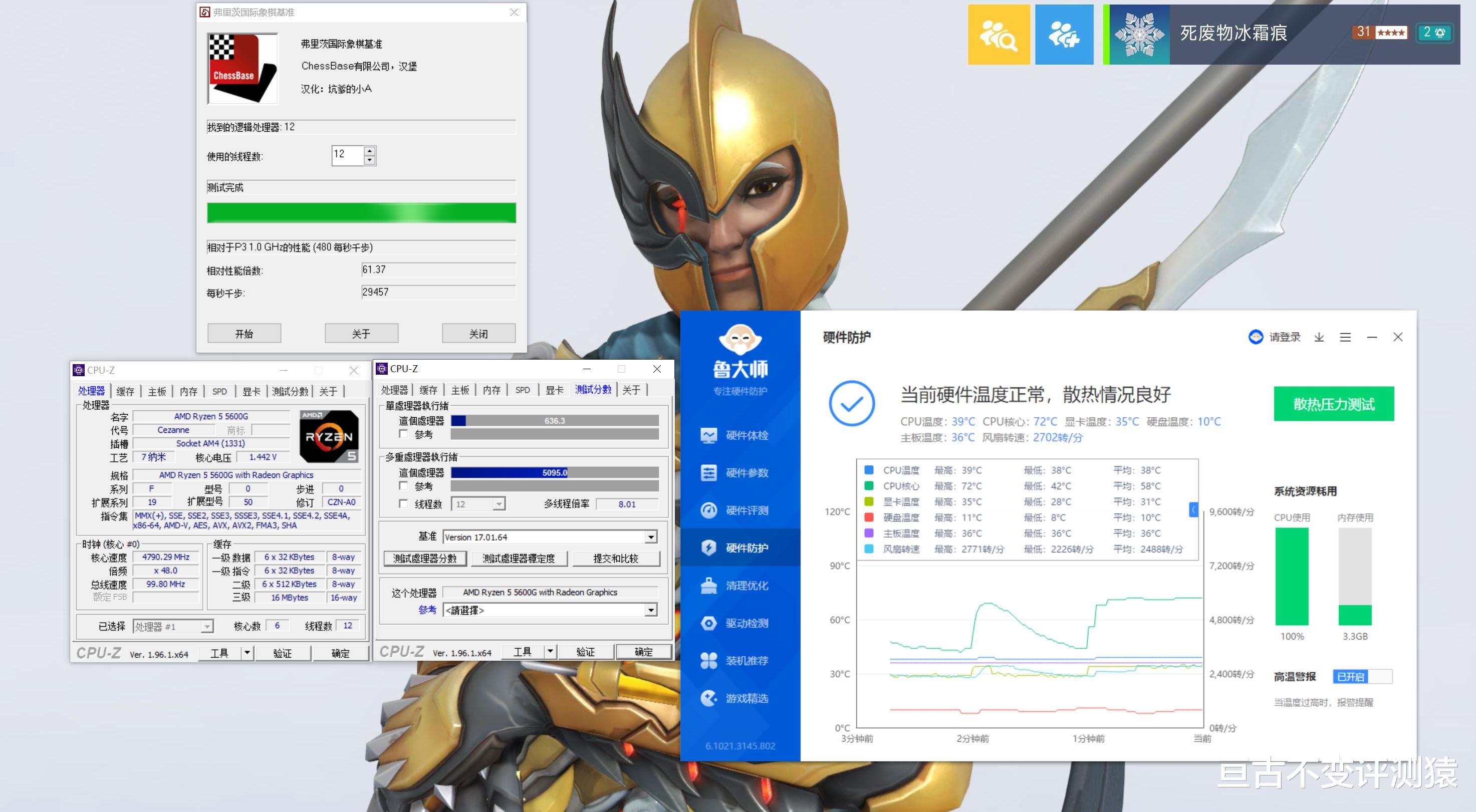Click the multi-thread score bar 5095.0
The width and height of the screenshot is (1476, 812).
click(555, 473)
